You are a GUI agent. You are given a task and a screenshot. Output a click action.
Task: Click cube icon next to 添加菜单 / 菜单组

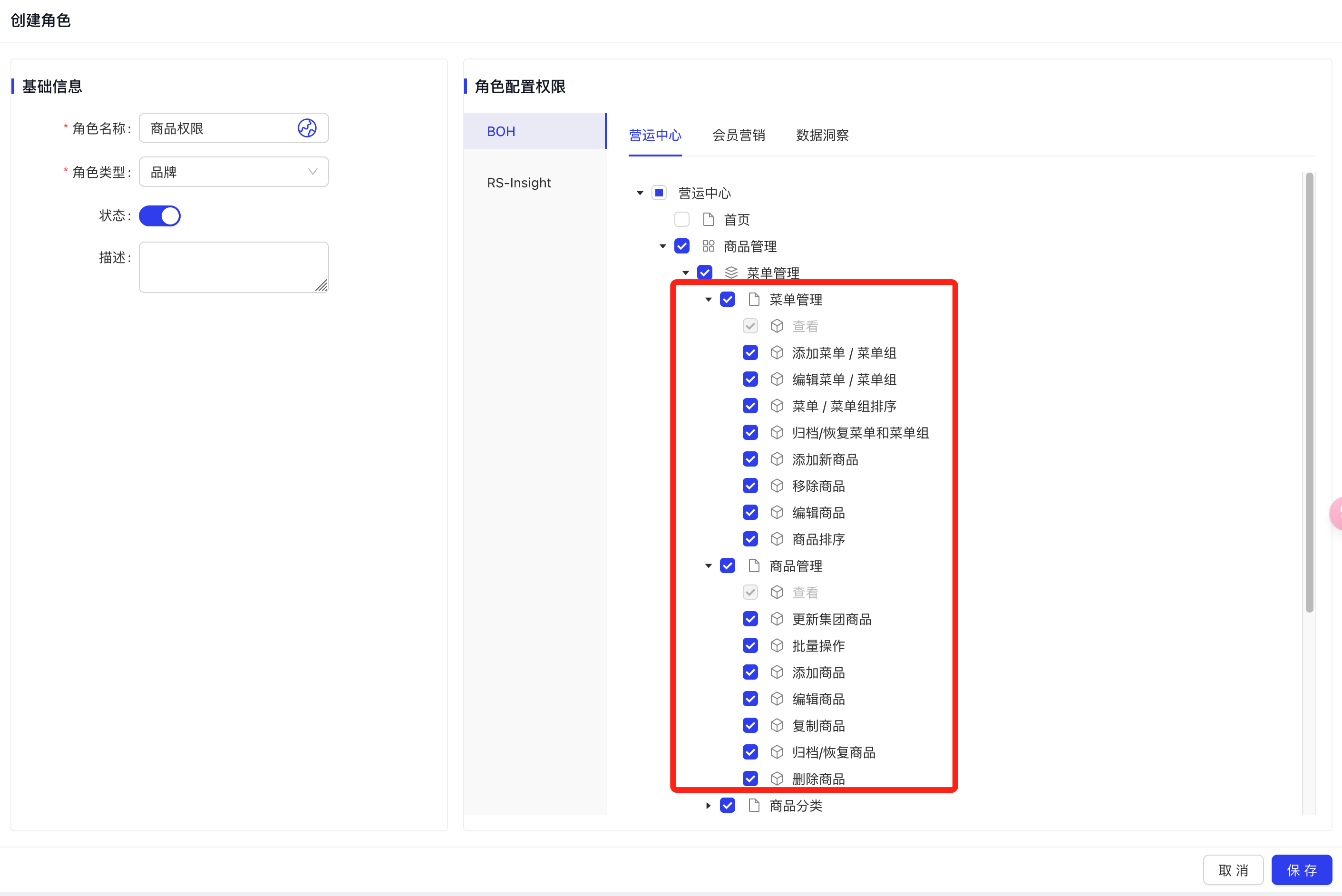tap(777, 352)
